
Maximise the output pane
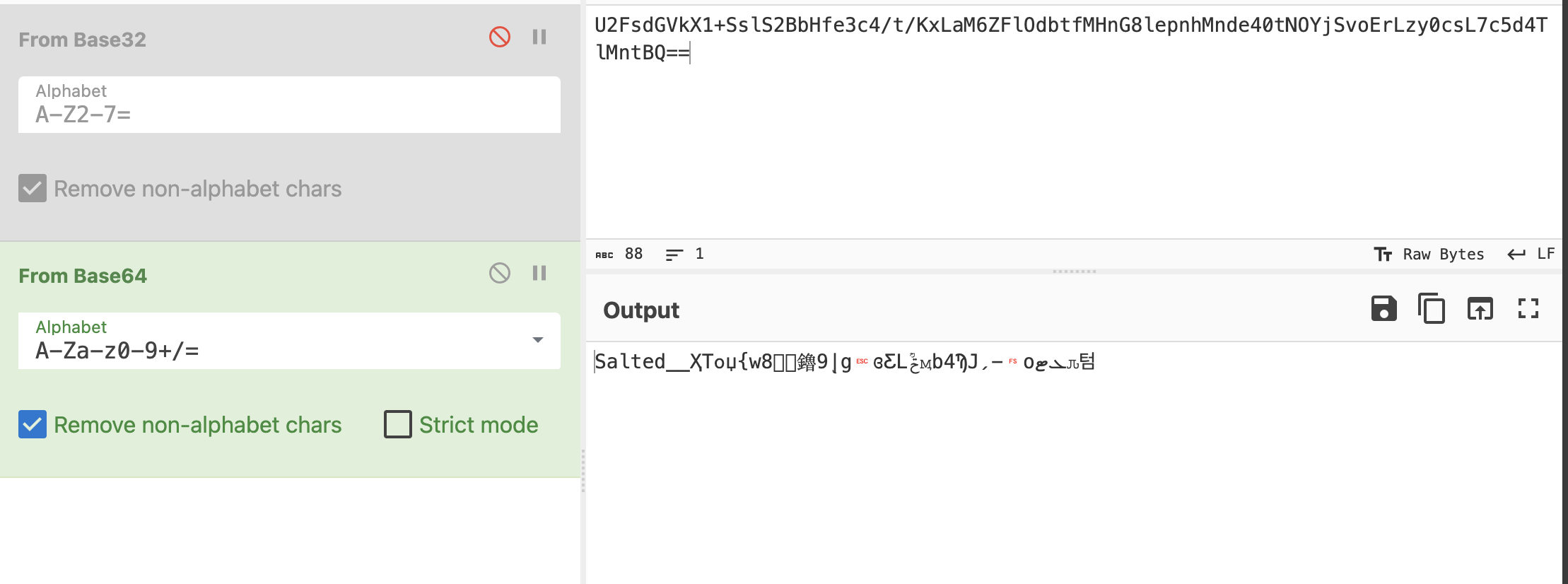(1528, 309)
